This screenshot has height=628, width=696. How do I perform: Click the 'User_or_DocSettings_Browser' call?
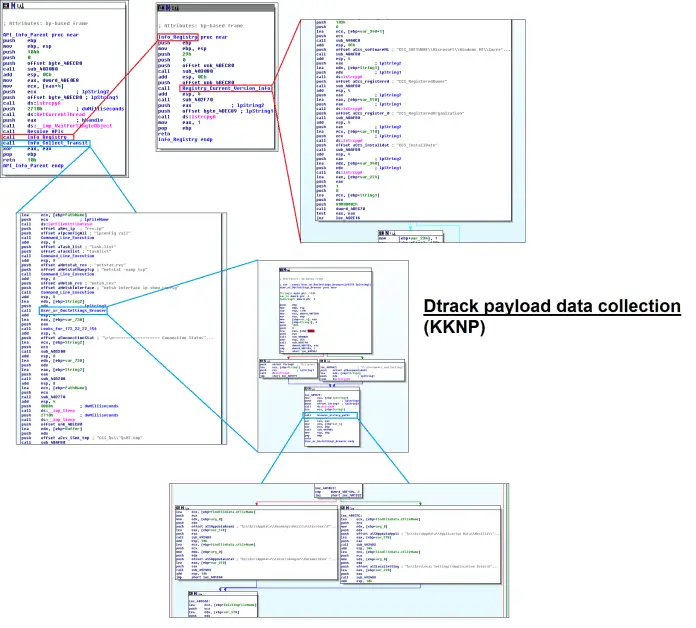(73, 311)
